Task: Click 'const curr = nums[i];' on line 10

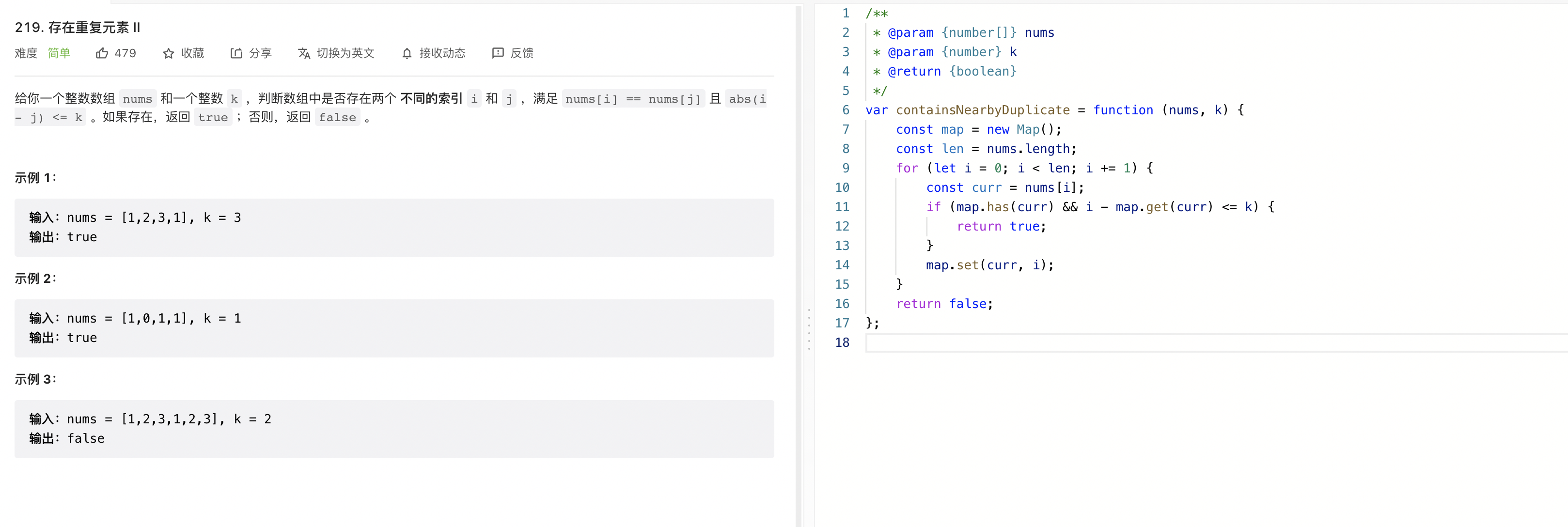Action: (x=1005, y=188)
